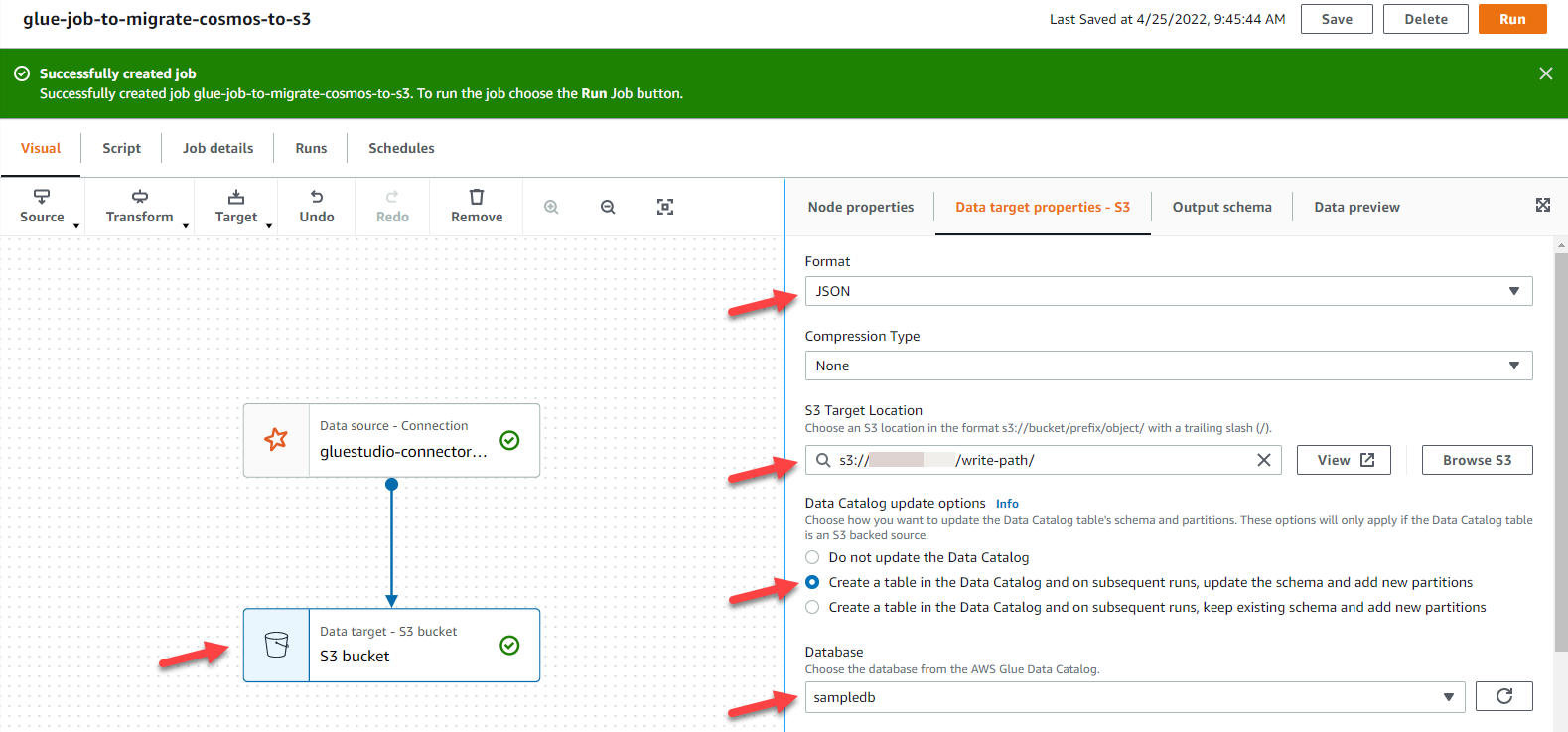Viewport: 1568px width, 732px height.
Task: Run the Glue job
Action: [x=1512, y=19]
